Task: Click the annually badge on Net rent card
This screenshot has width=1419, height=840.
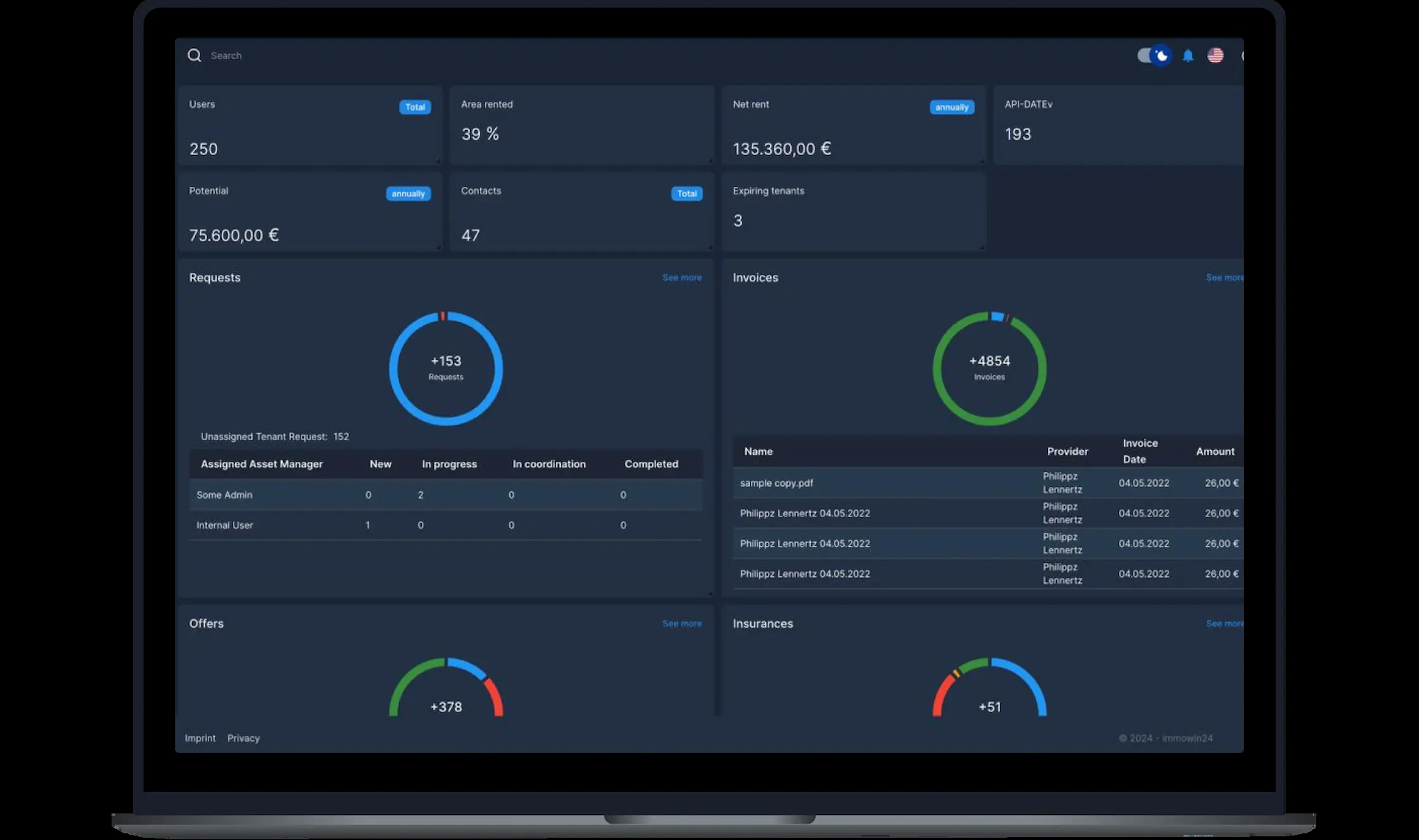Action: coord(952,107)
